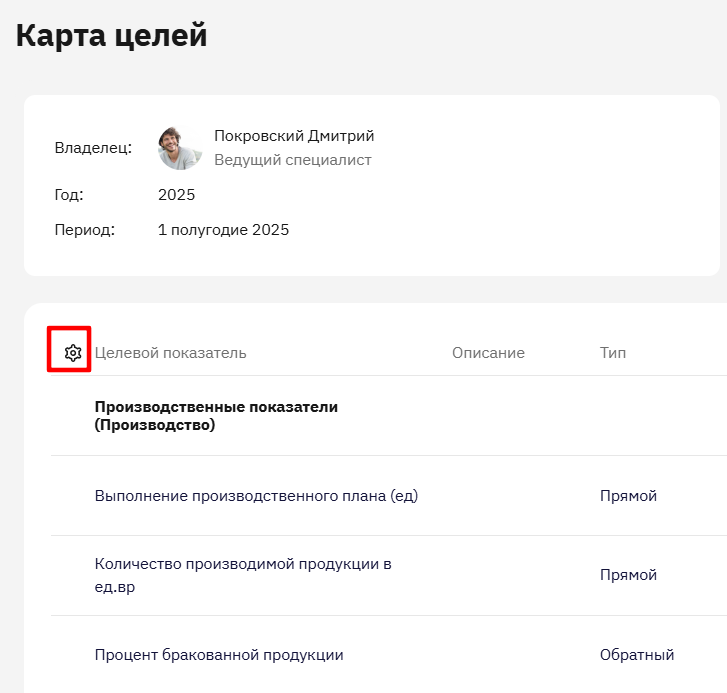727x693 pixels.
Task: Open Выполнение производственного плана (ед) indicator
Action: (256, 496)
